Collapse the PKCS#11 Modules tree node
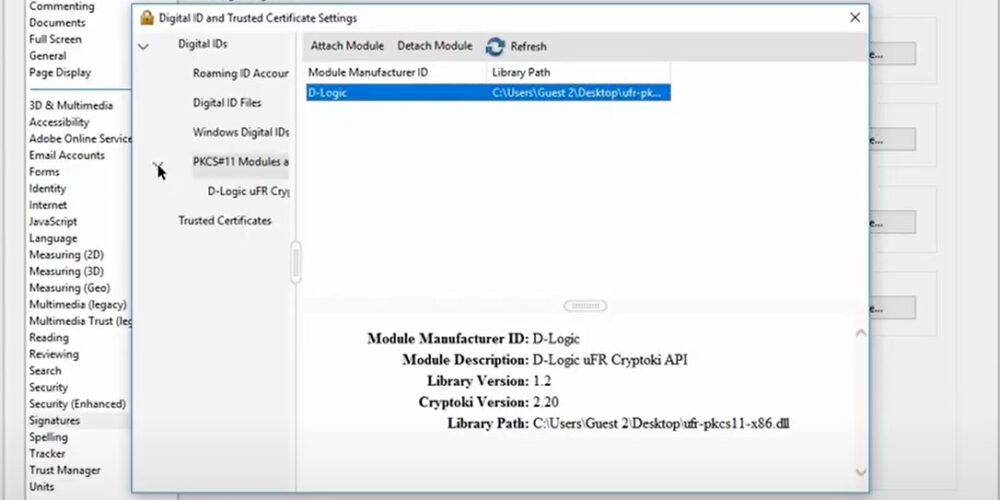This screenshot has width=1000, height=500. pos(158,165)
